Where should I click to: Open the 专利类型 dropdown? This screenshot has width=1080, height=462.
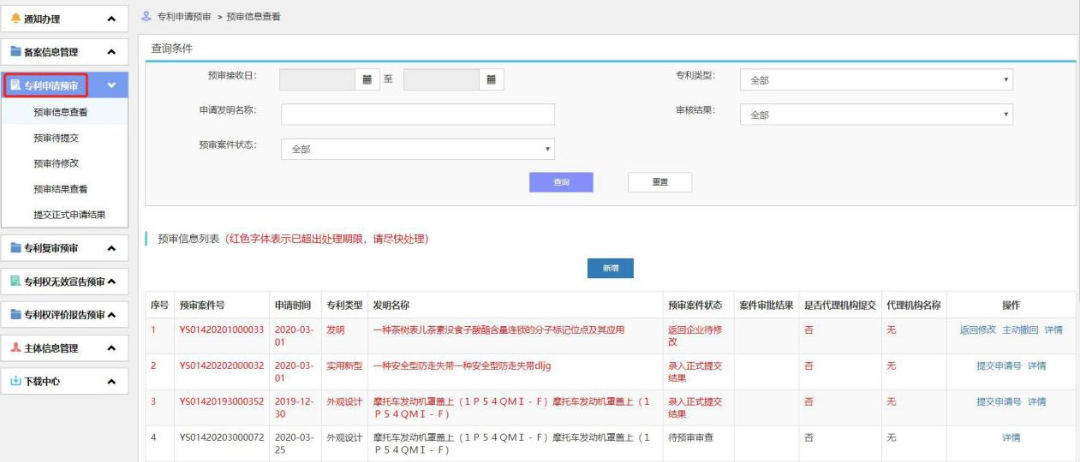(877, 80)
